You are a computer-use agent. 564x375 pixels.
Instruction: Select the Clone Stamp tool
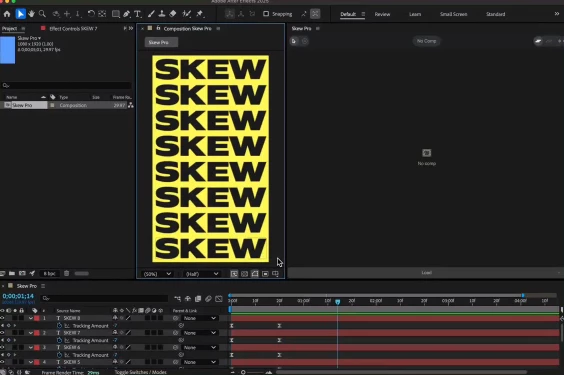pyautogui.click(x=162, y=14)
